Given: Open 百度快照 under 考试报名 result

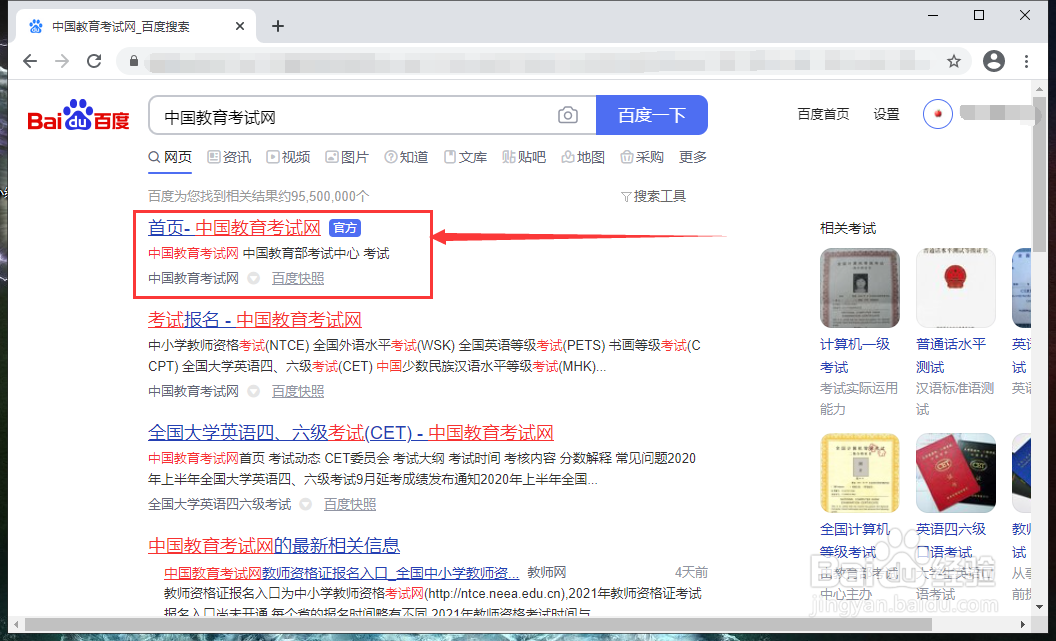Looking at the screenshot, I should (298, 391).
